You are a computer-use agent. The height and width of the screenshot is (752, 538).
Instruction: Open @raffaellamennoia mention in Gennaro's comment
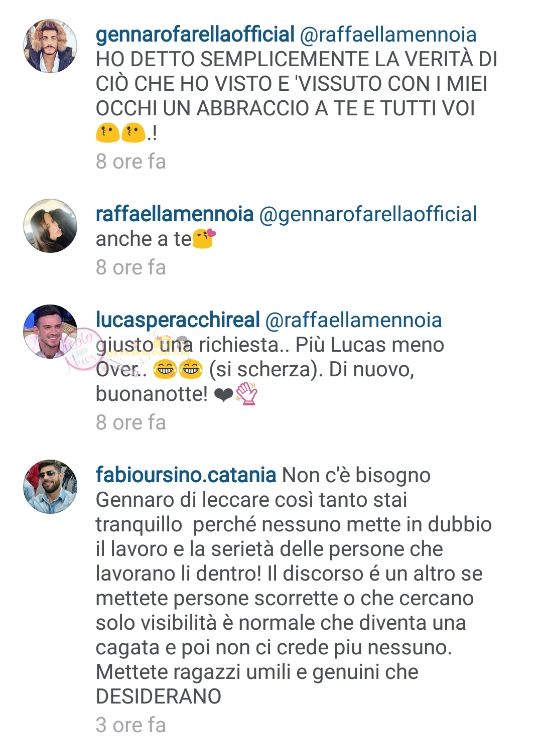click(388, 35)
